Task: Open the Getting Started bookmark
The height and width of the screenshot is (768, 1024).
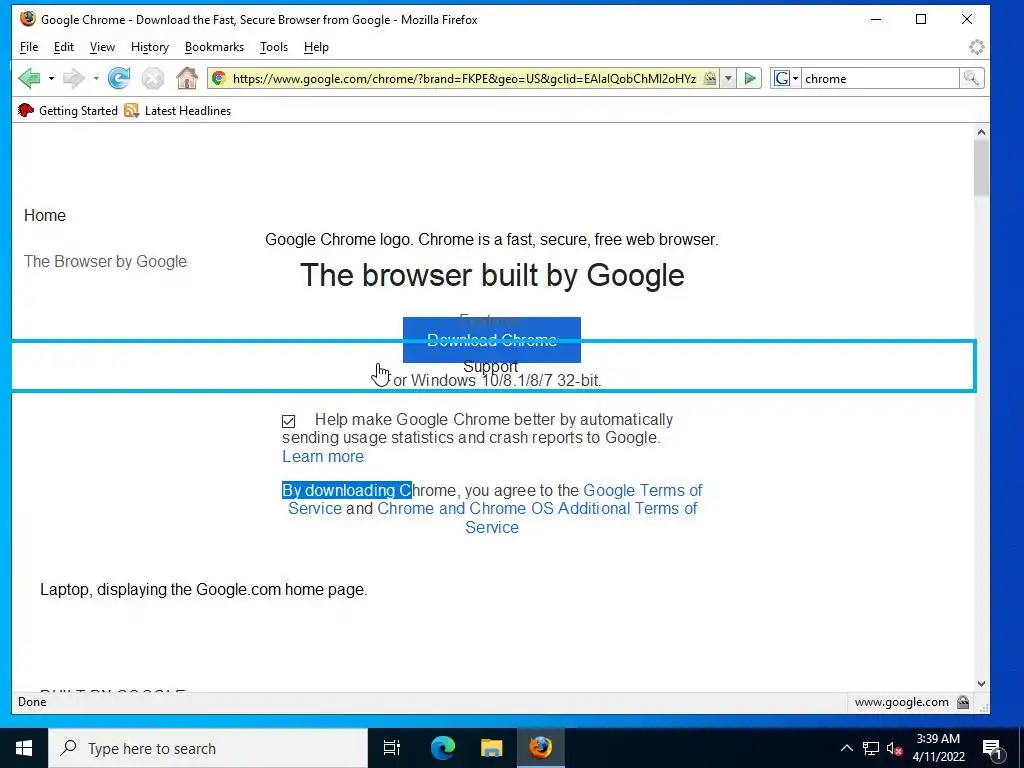Action: 68,110
